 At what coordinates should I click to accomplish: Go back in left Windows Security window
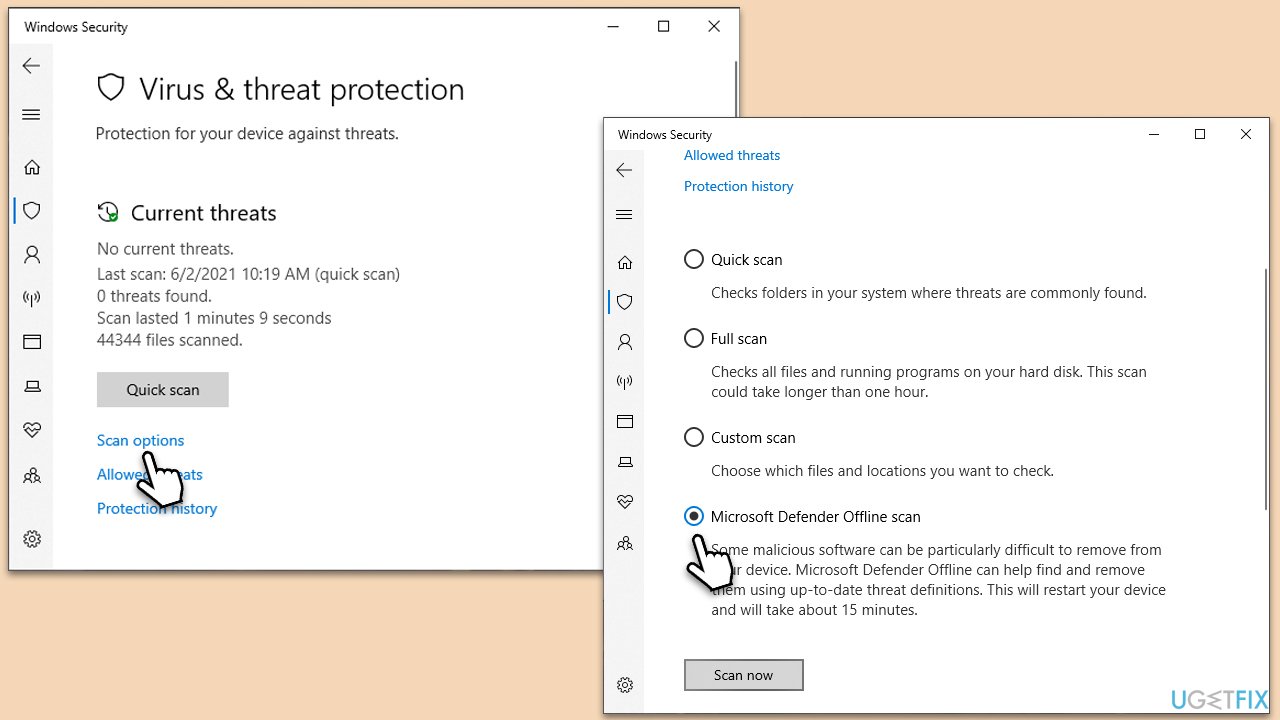click(31, 66)
